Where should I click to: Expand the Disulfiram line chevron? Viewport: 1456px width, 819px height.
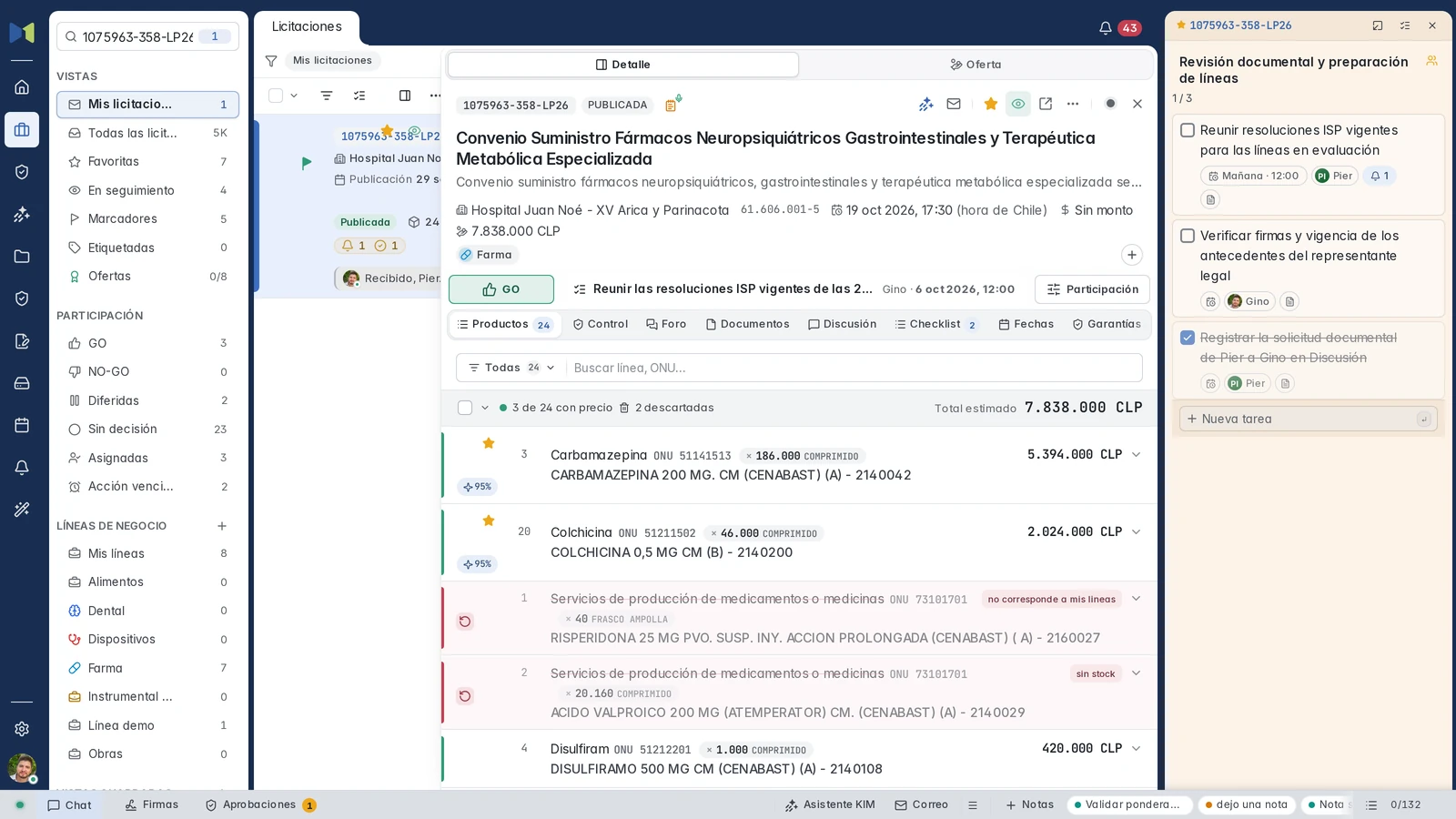[x=1136, y=749]
